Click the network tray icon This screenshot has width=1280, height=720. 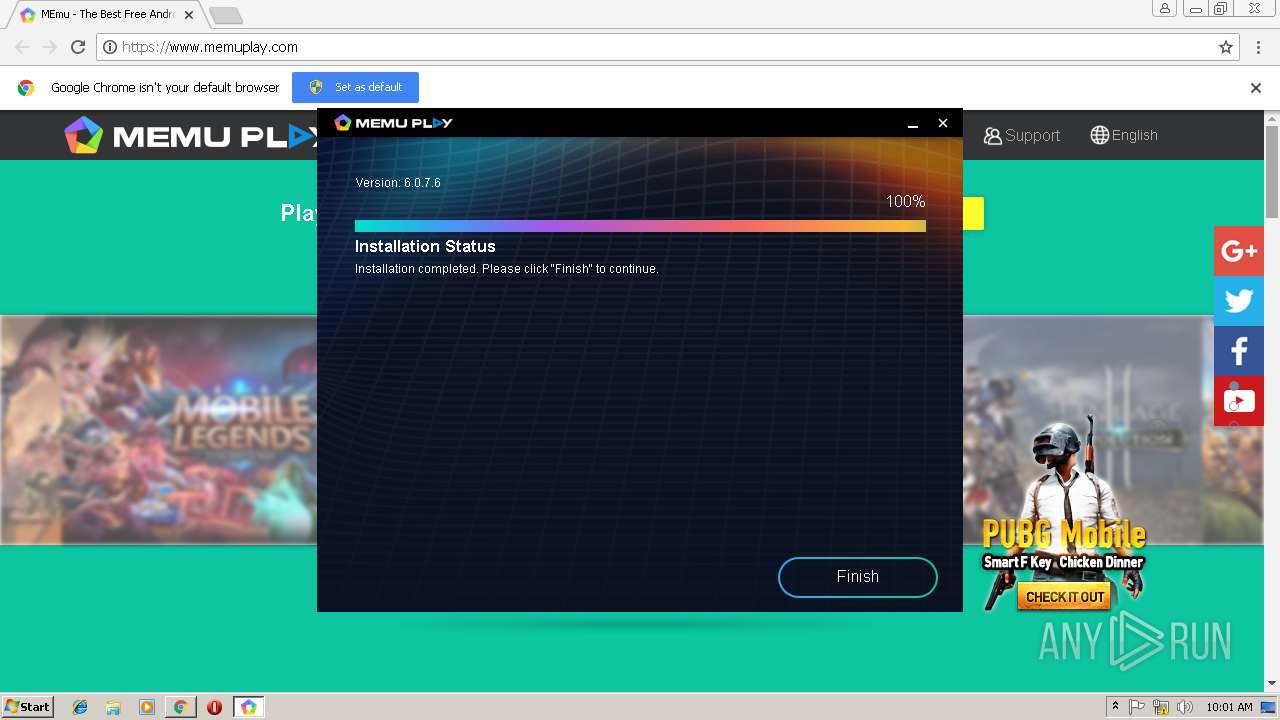point(1161,707)
